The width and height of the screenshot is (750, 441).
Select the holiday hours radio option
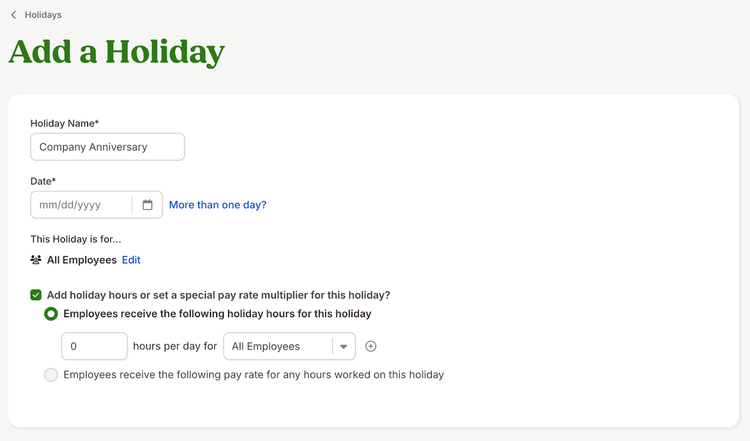pyautogui.click(x=51, y=314)
